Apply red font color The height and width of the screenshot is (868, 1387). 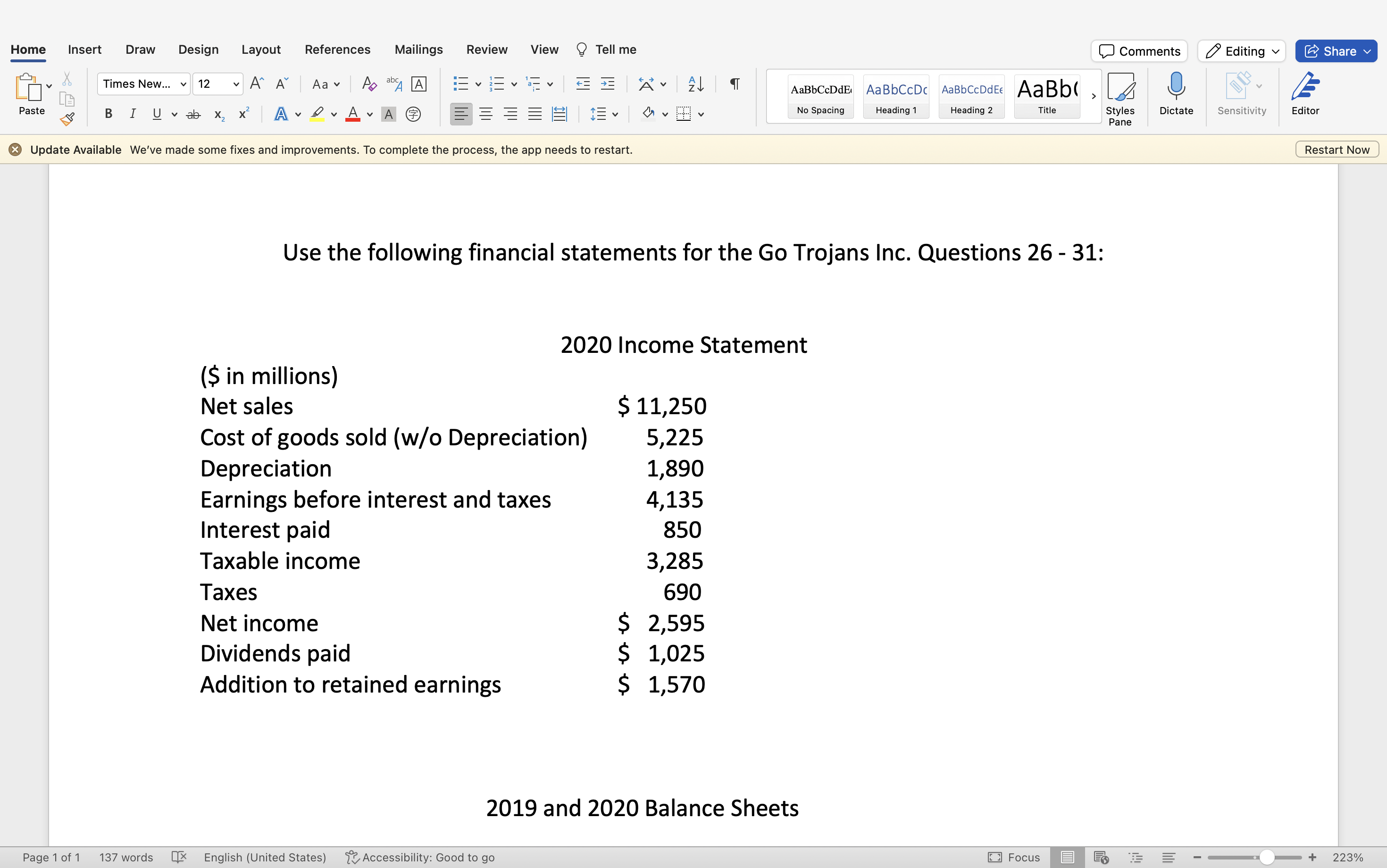pos(352,114)
